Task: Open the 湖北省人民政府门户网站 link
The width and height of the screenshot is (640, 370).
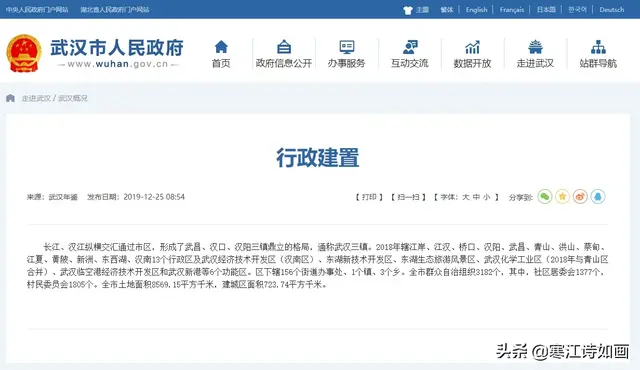Action: pyautogui.click(x=115, y=9)
